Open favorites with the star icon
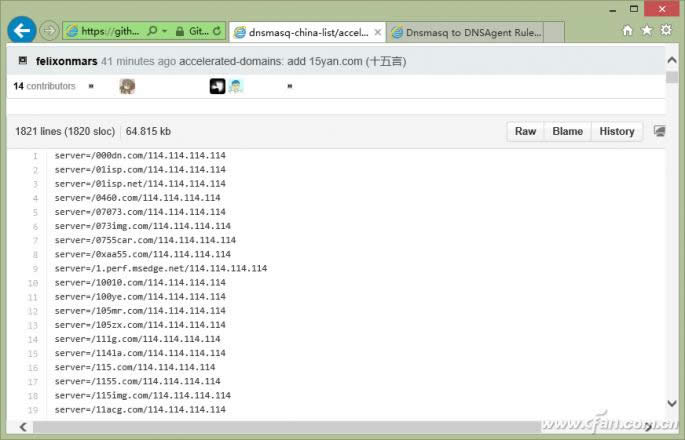This screenshot has height=440, width=685. [647, 31]
